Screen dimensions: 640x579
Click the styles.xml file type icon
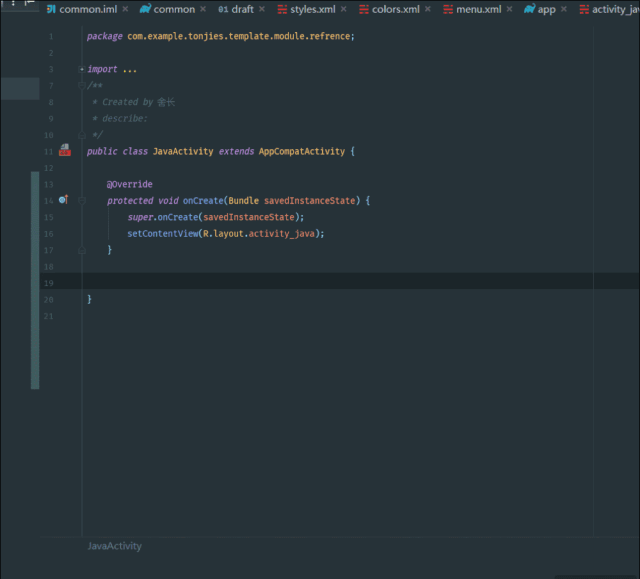click(x=282, y=9)
